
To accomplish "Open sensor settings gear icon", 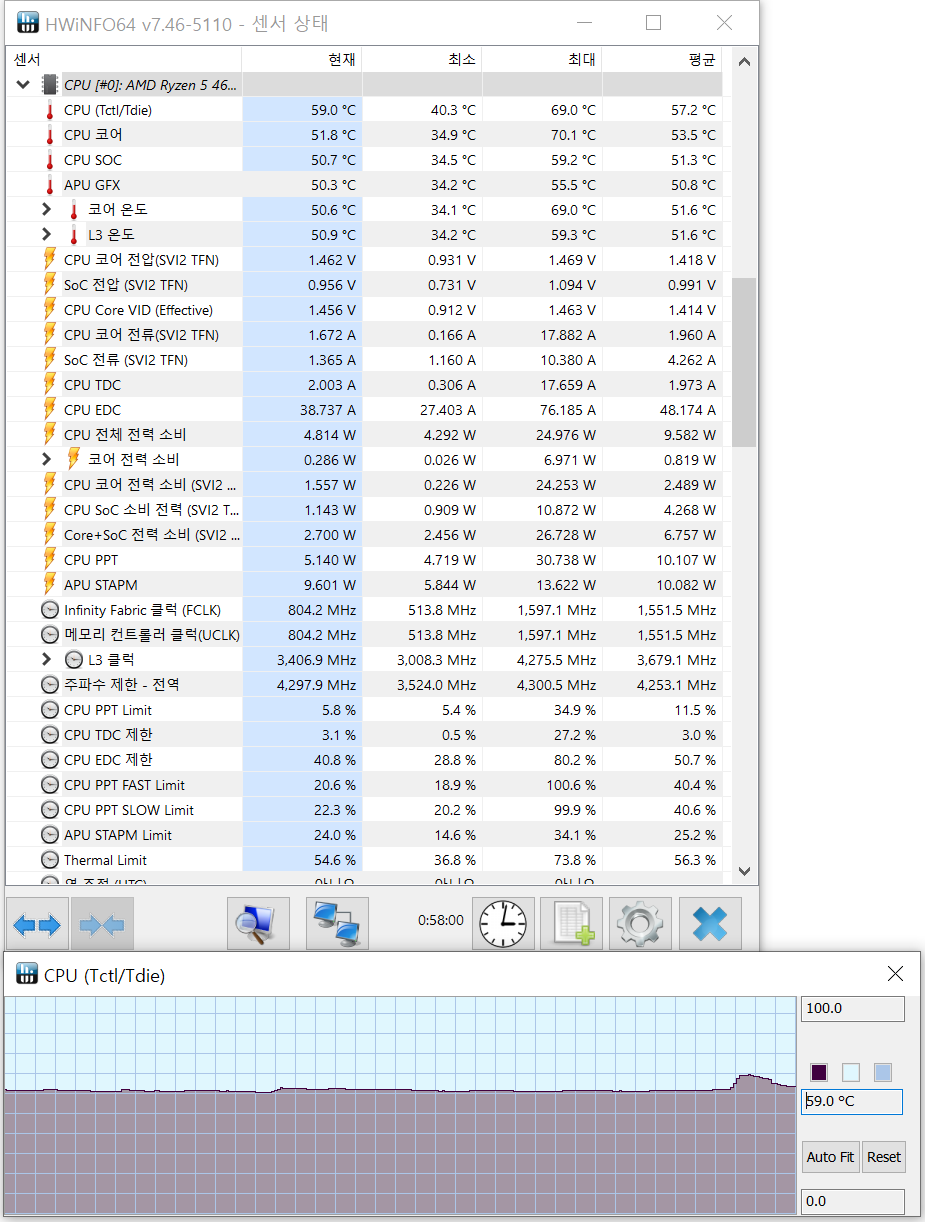I will 639,924.
